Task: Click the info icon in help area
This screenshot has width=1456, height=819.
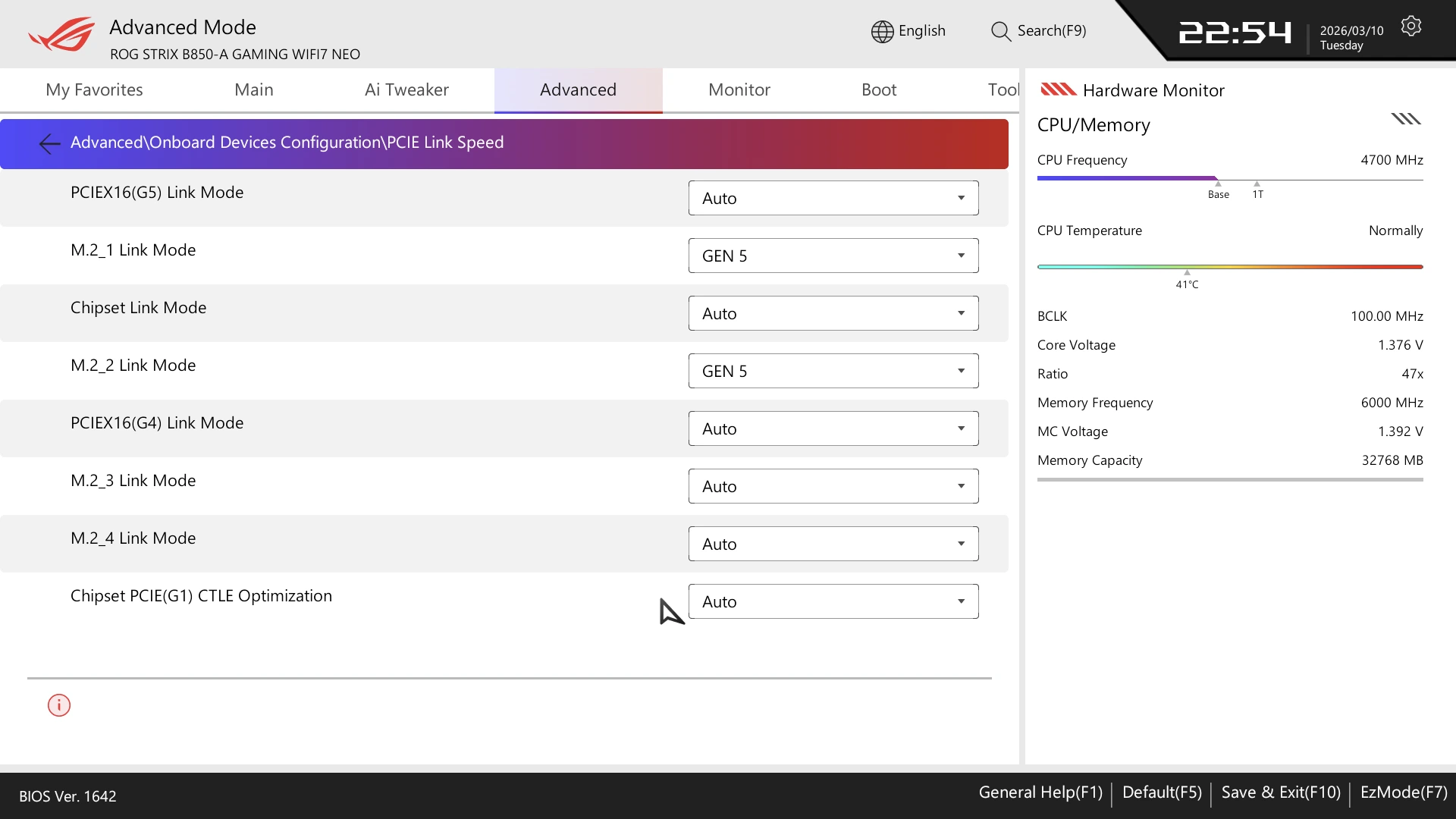Action: [59, 705]
